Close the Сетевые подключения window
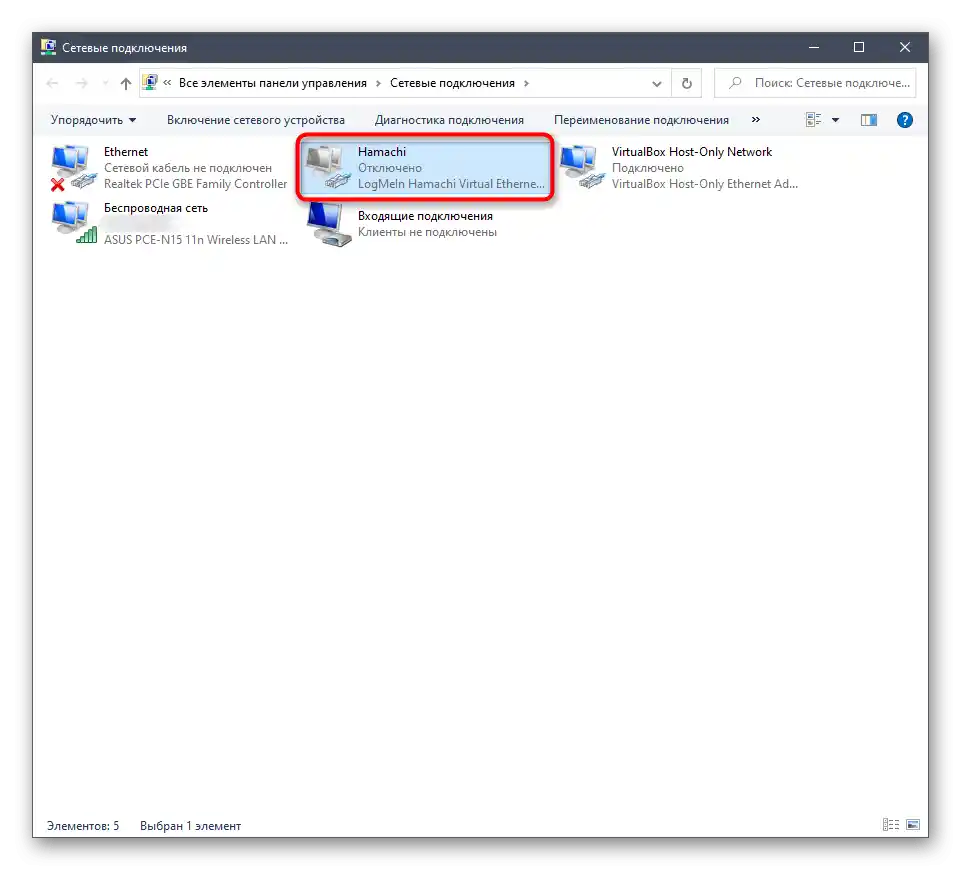The height and width of the screenshot is (870, 961). pos(905,47)
